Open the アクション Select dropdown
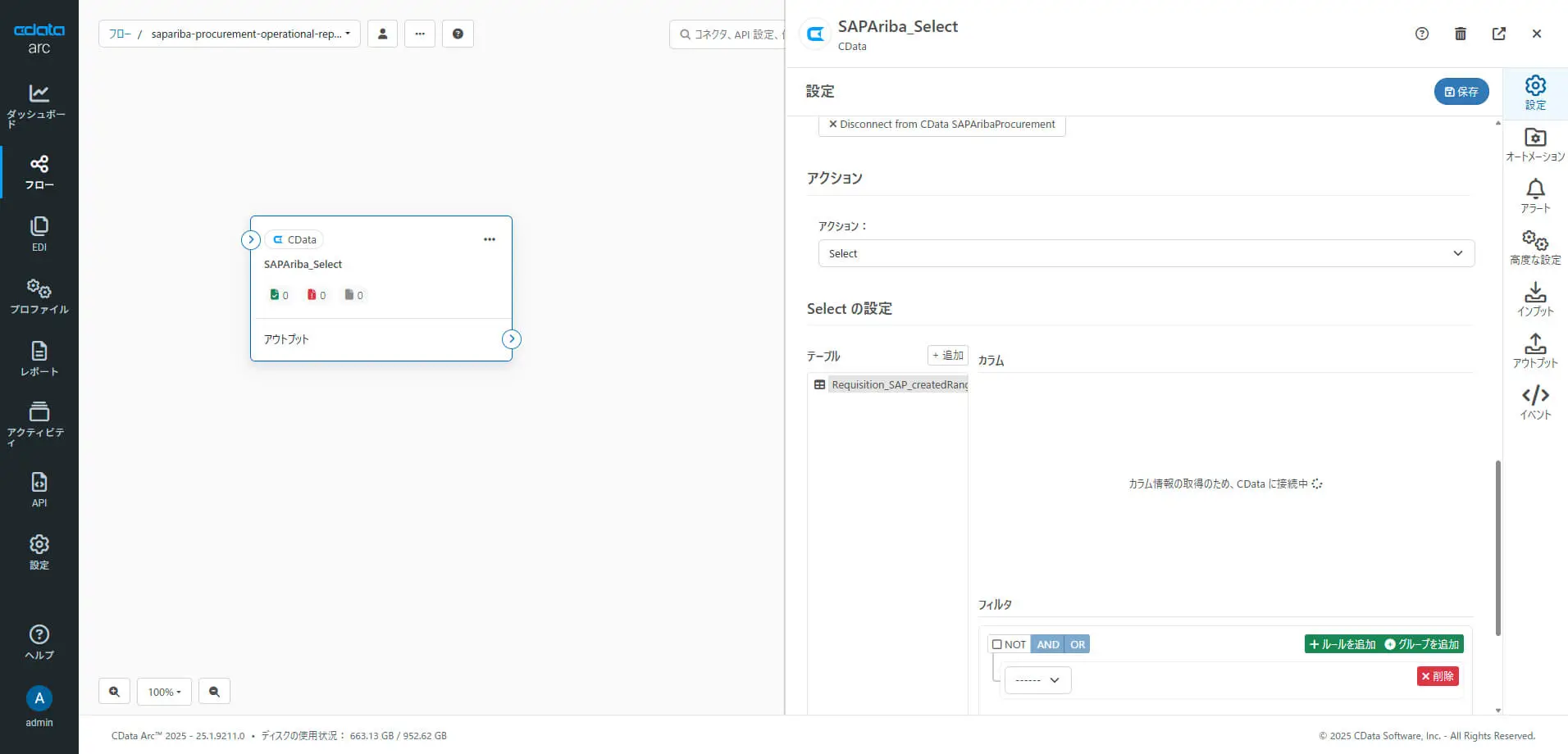 (x=1146, y=253)
